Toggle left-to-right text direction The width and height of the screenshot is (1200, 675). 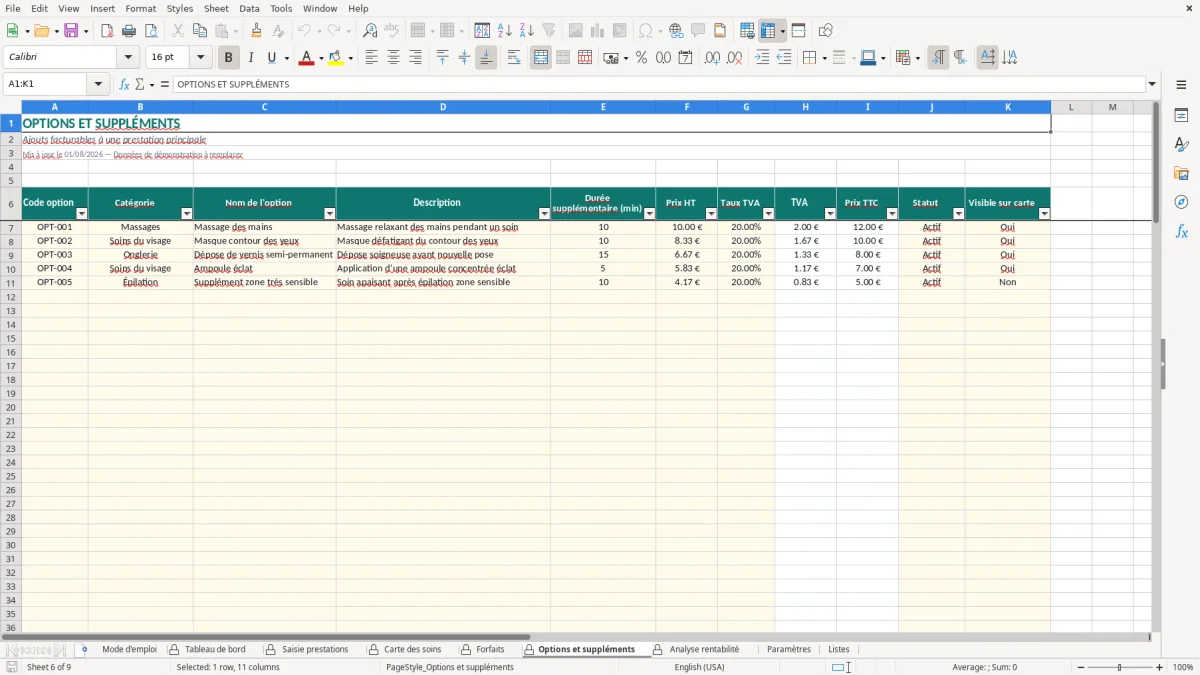click(x=938, y=58)
